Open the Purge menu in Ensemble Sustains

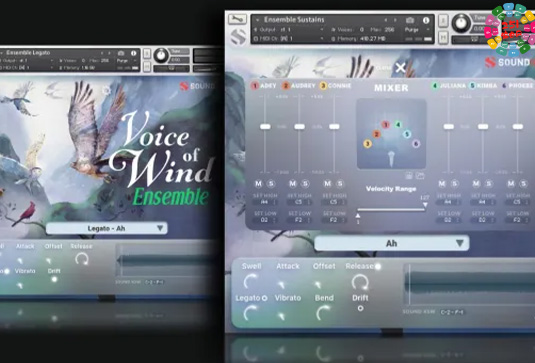tap(417, 30)
